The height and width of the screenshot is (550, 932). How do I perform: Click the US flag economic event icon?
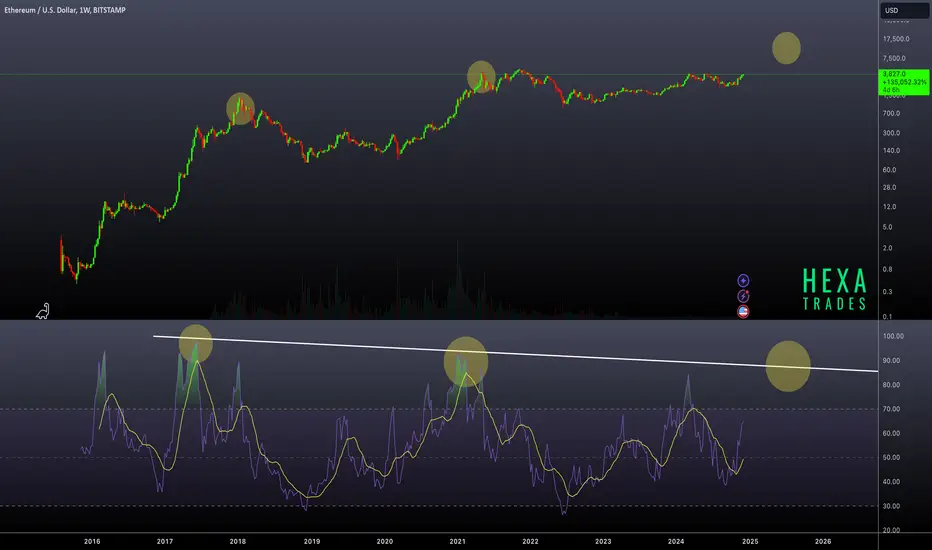tap(743, 312)
